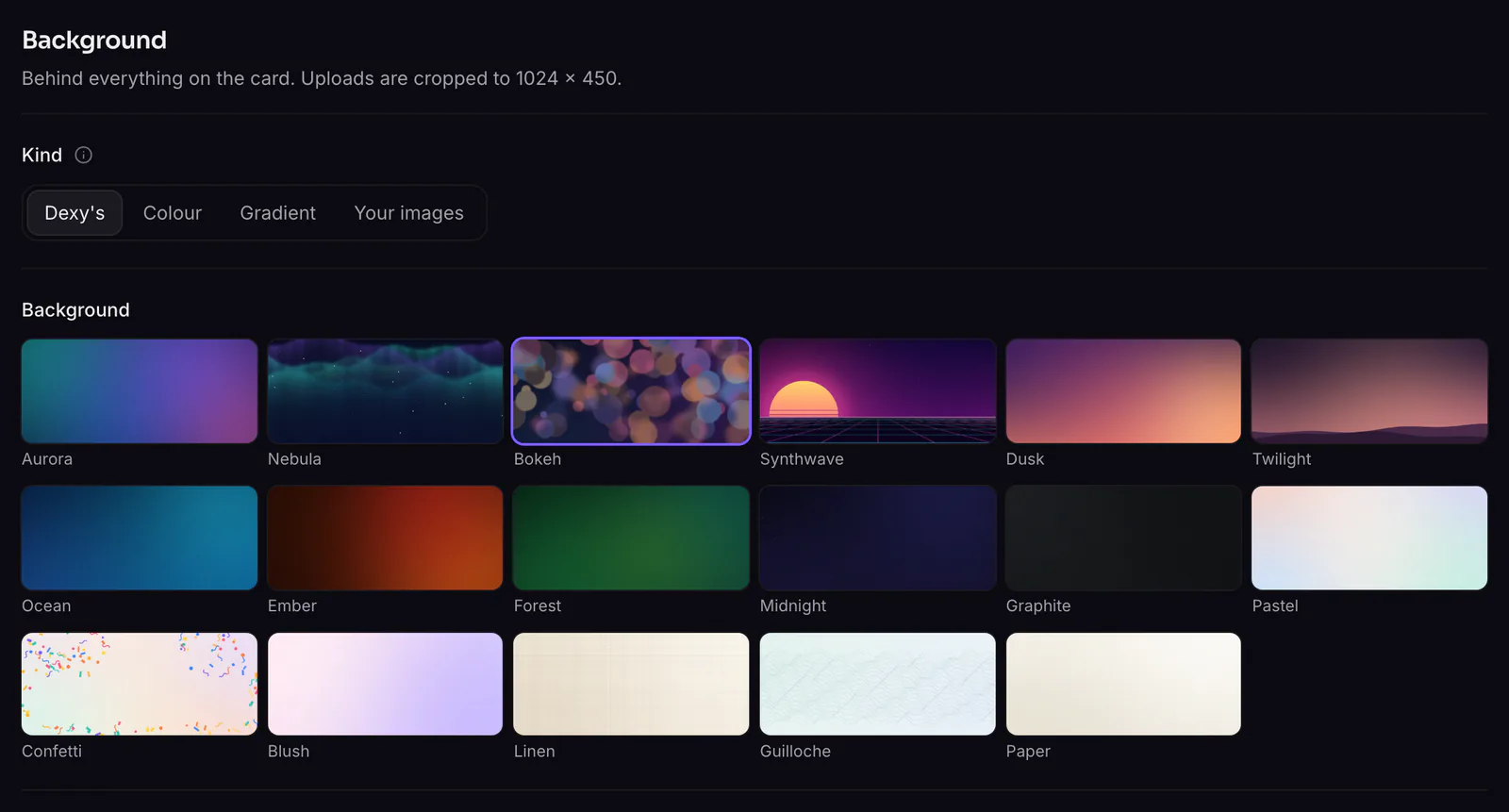Pick the Blush background thumbnail
1509x812 pixels.
(385, 684)
